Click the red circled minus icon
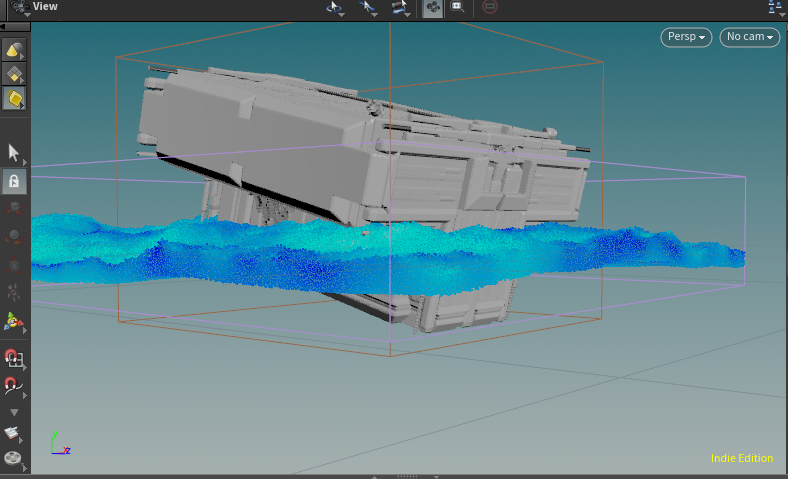The width and height of the screenshot is (788, 479). [x=489, y=7]
